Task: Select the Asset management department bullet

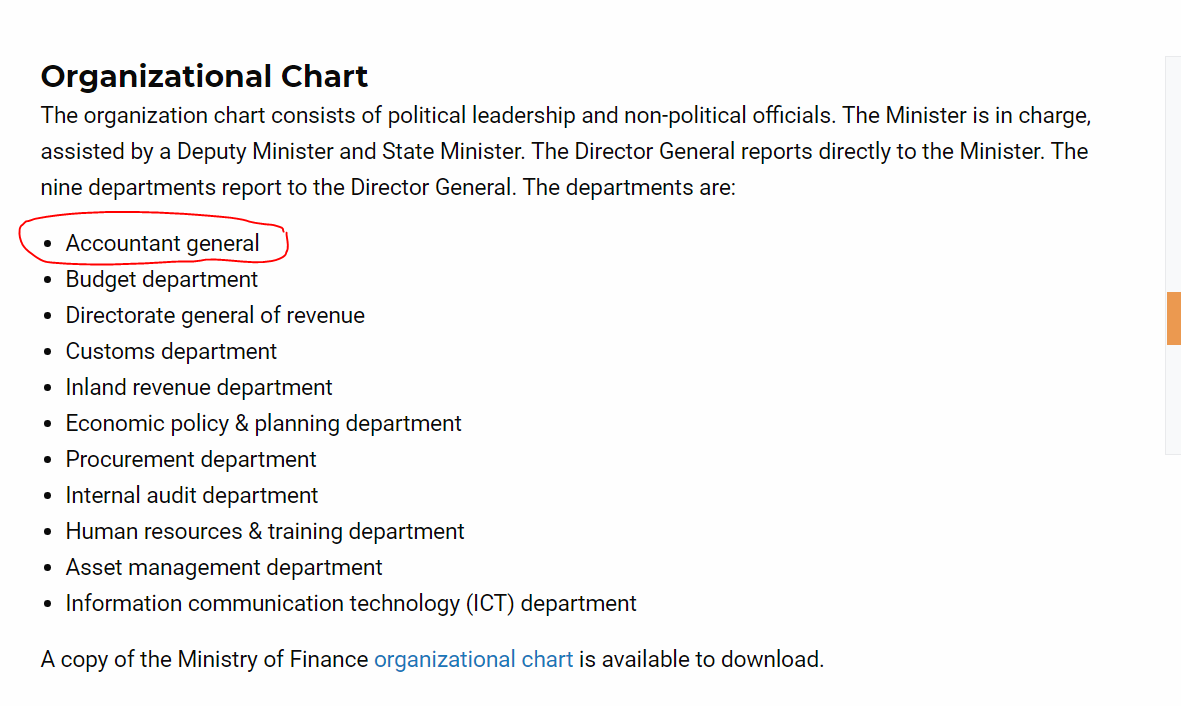Action: click(x=224, y=567)
